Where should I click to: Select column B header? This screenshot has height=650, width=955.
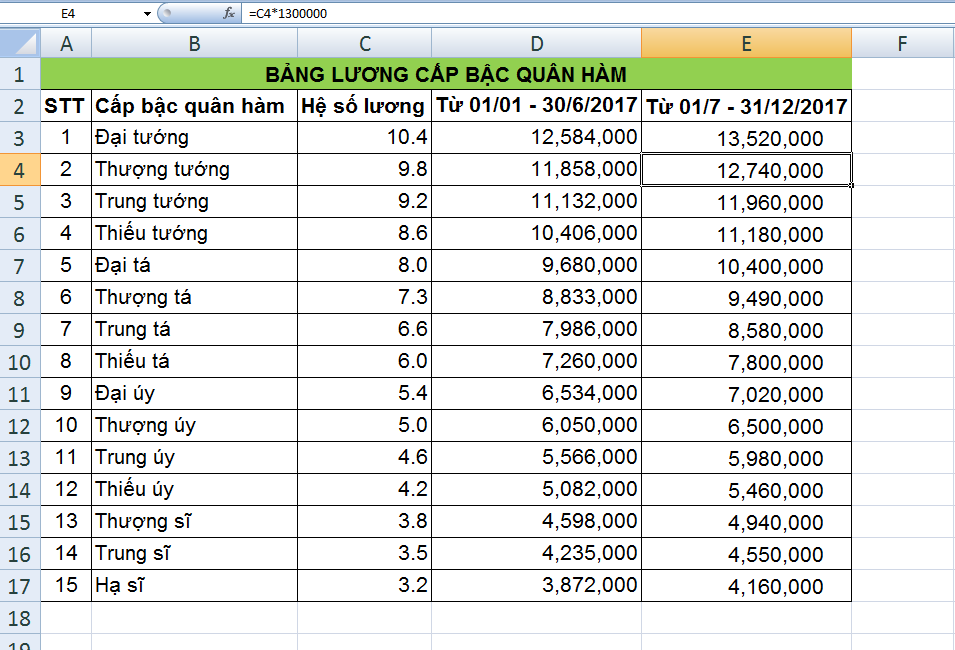click(194, 43)
